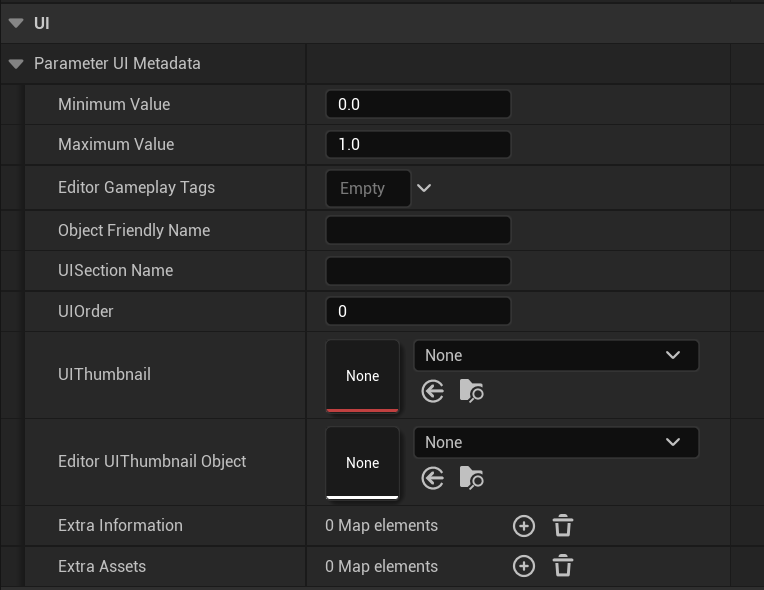Use selected asset for Editor UIThumbnail Object
Image resolution: width=764 pixels, height=590 pixels.
click(x=433, y=478)
